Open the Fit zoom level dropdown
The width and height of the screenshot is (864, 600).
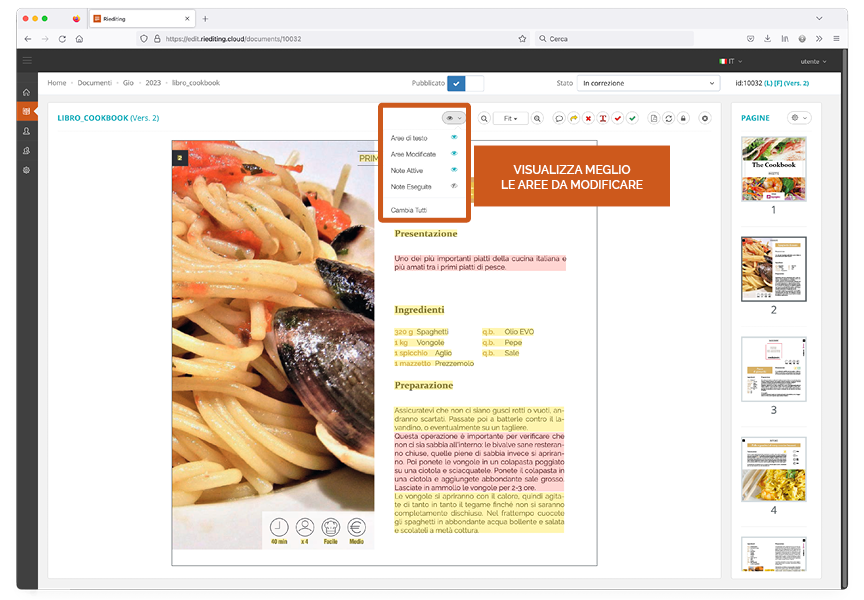point(510,118)
